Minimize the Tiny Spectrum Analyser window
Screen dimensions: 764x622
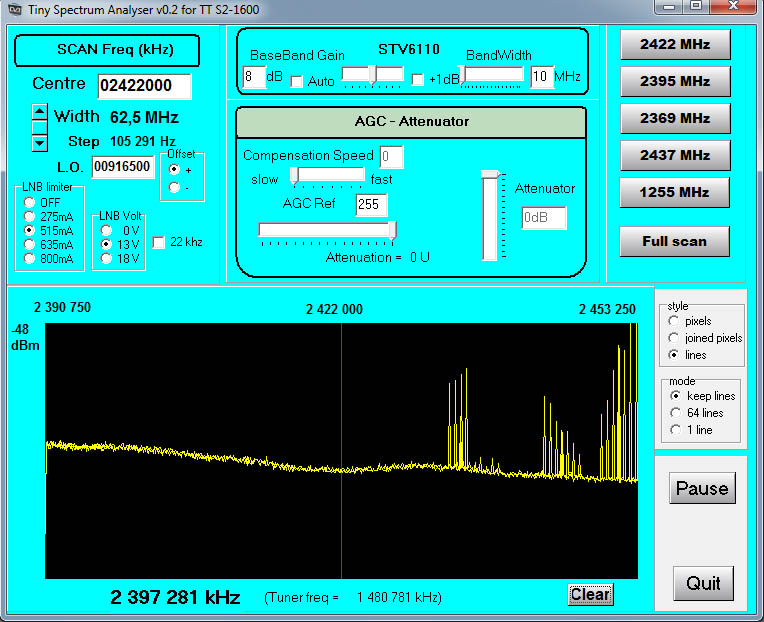[668, 6]
